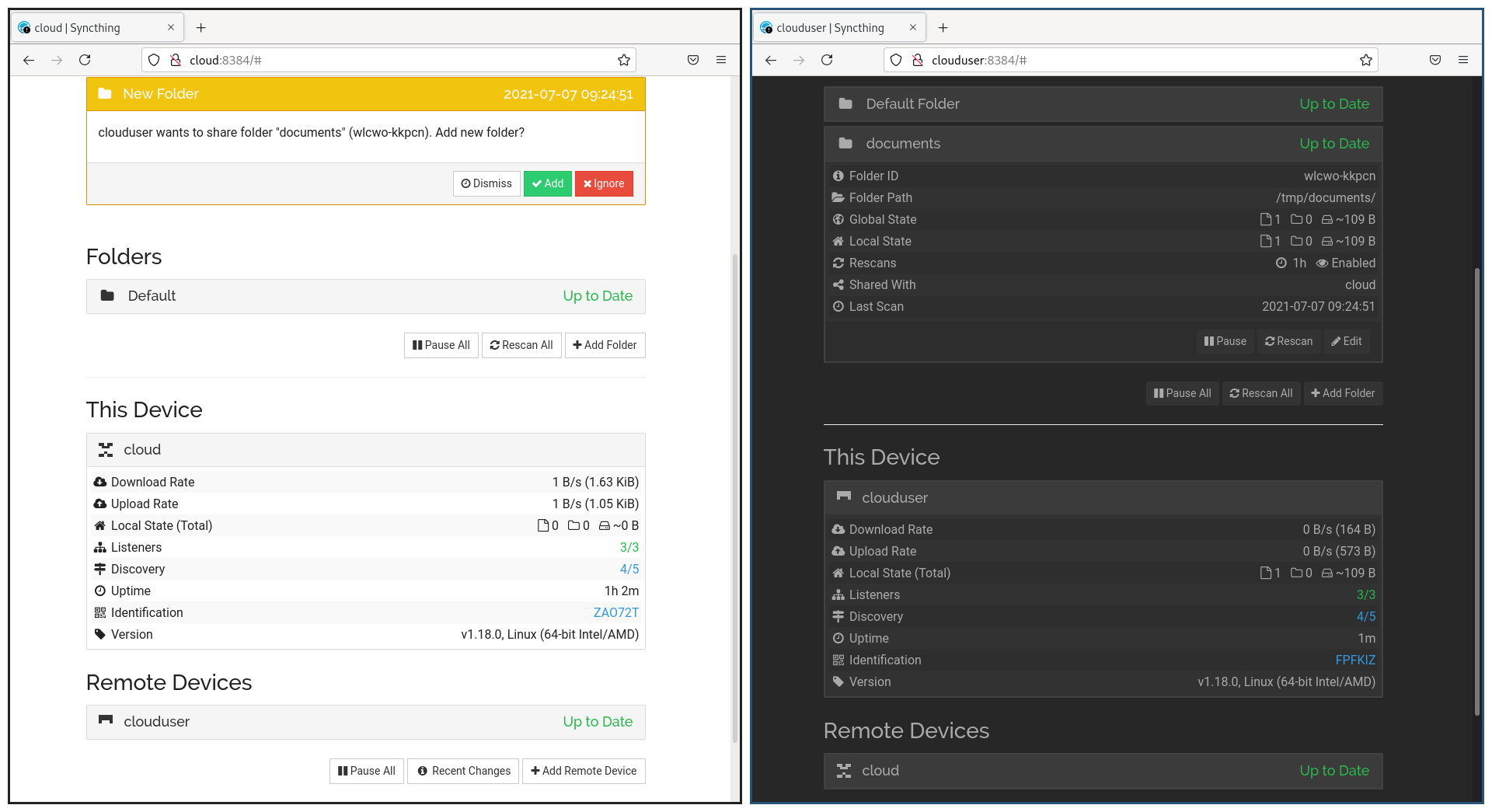
Task: Open Pocket save icon in clouduser window
Action: (x=1435, y=60)
